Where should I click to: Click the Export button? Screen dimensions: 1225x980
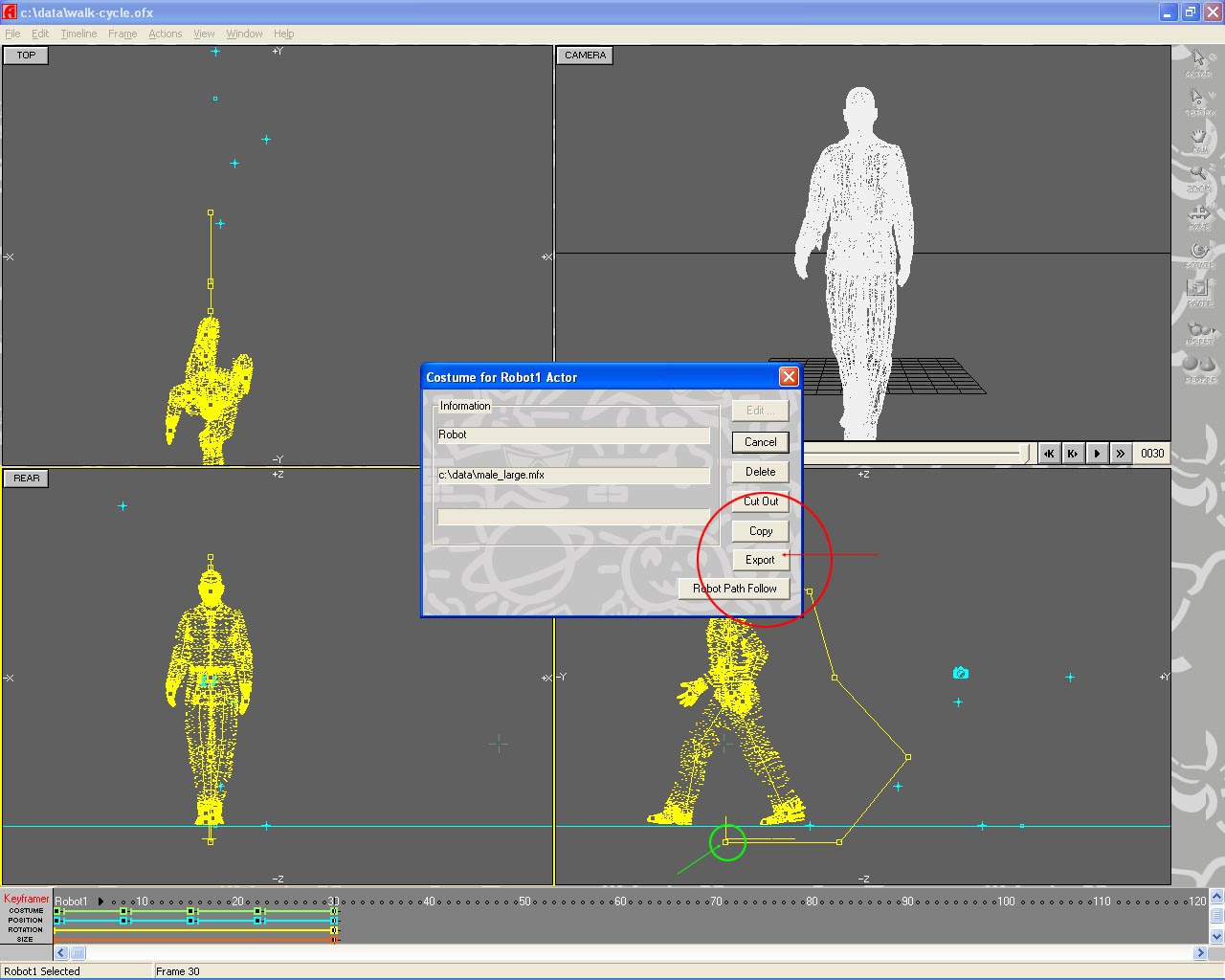tap(760, 560)
